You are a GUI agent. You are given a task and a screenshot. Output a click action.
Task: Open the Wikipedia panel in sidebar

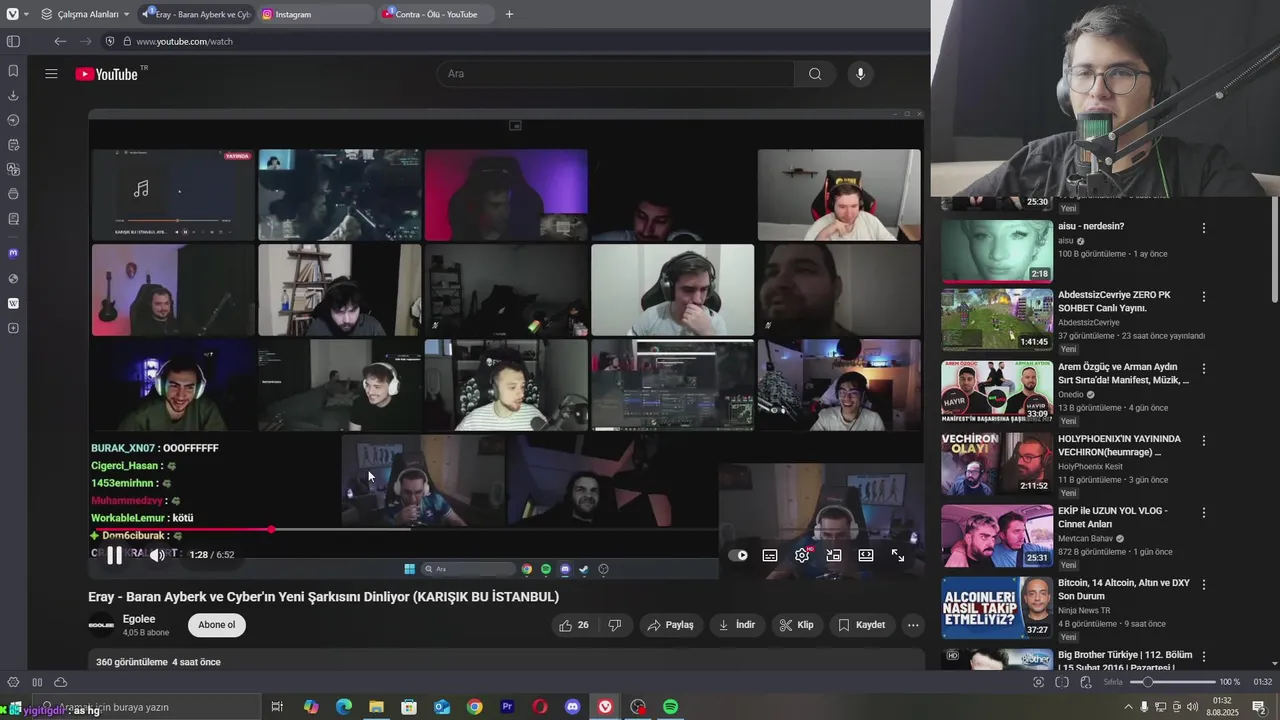pos(13,303)
